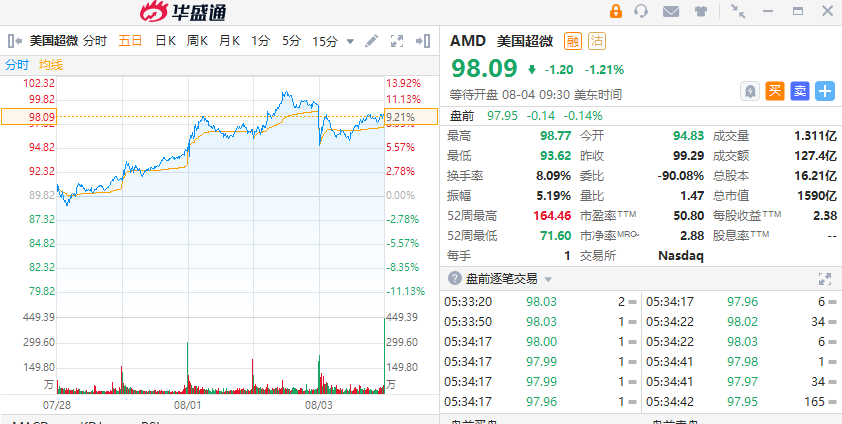Click the blue 卖 sell button
The height and width of the screenshot is (424, 842).
point(800,91)
